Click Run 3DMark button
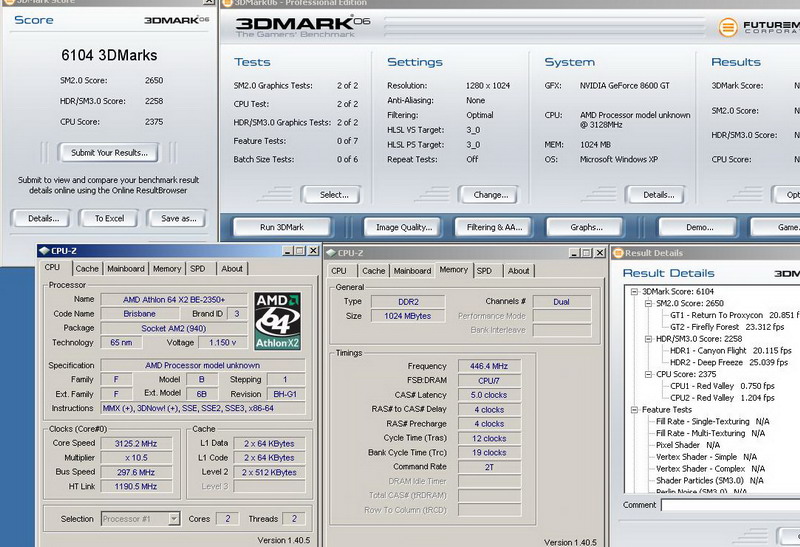Screen dimensions: 800x547 point(282,228)
